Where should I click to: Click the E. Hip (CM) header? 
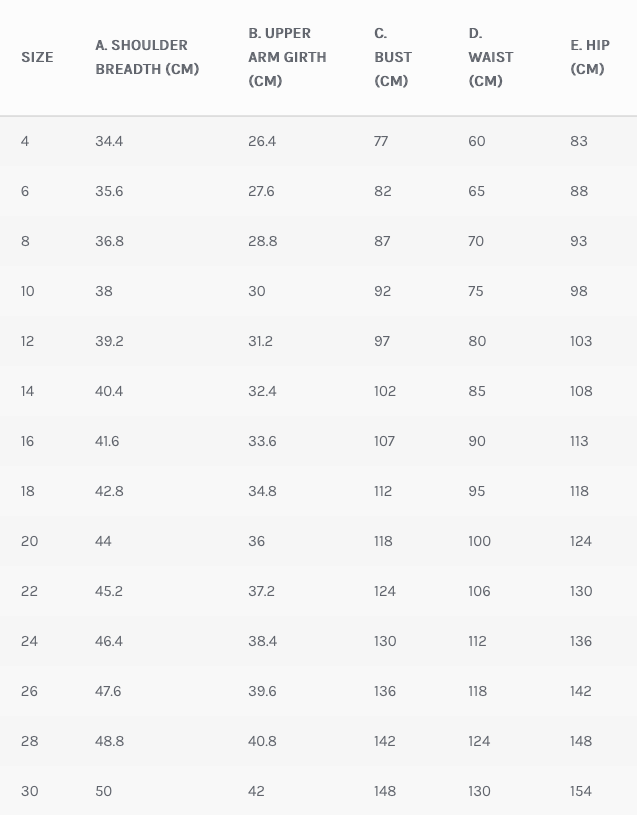coord(590,57)
